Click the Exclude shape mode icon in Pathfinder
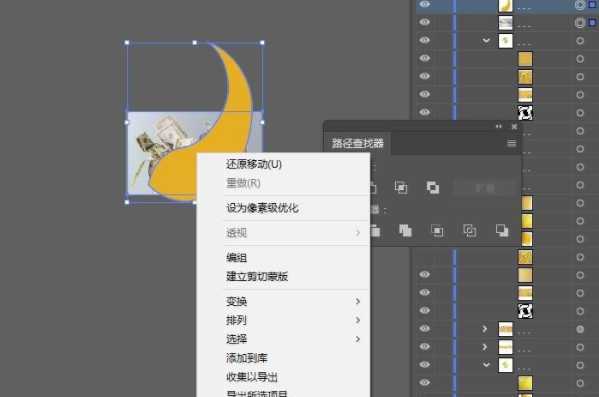 [x=432, y=188]
